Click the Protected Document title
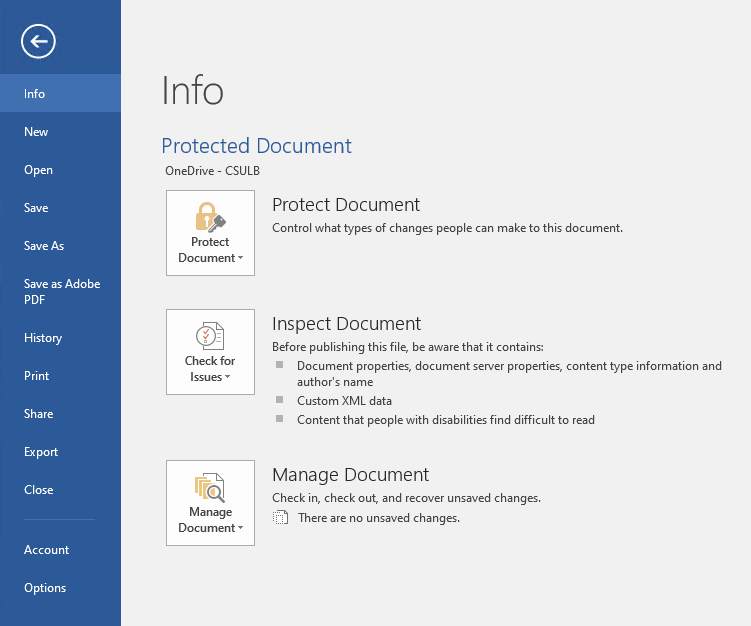This screenshot has width=751, height=626. point(256,146)
